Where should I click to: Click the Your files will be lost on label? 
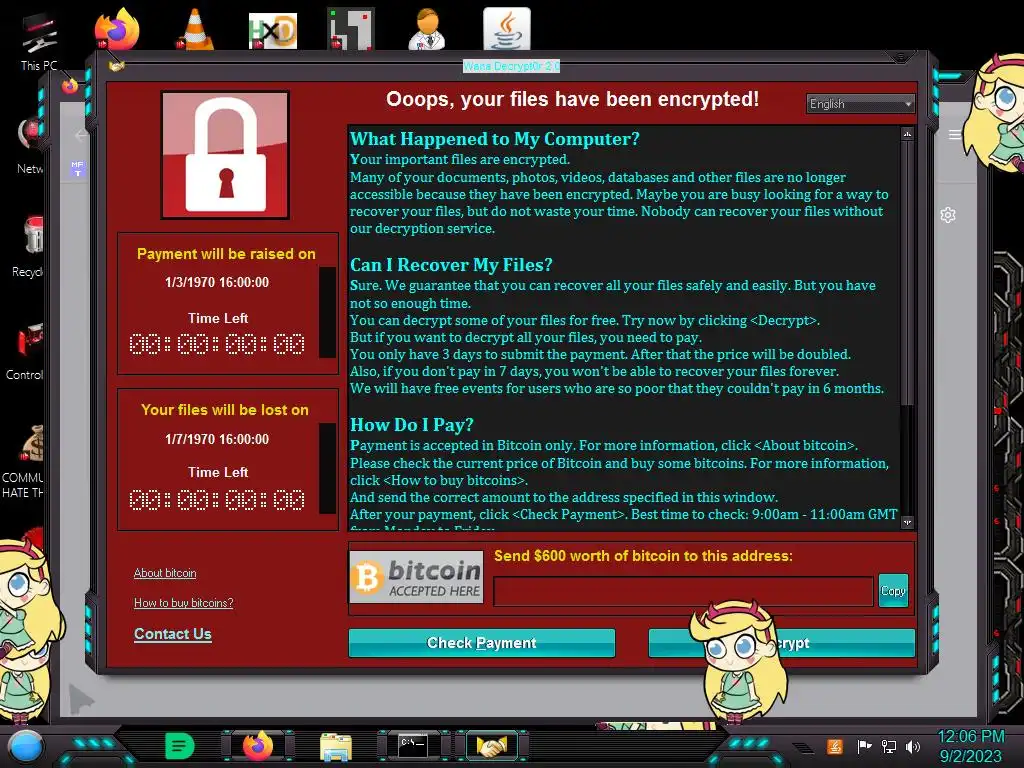225,410
